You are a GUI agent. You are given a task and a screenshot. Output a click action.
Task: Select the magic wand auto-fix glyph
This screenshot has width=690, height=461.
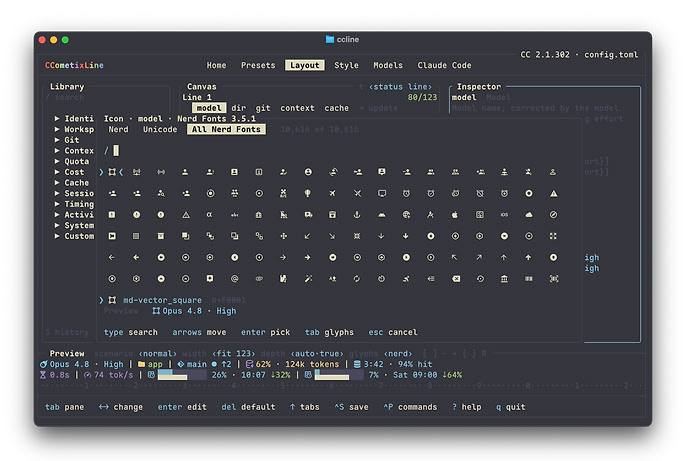308,278
